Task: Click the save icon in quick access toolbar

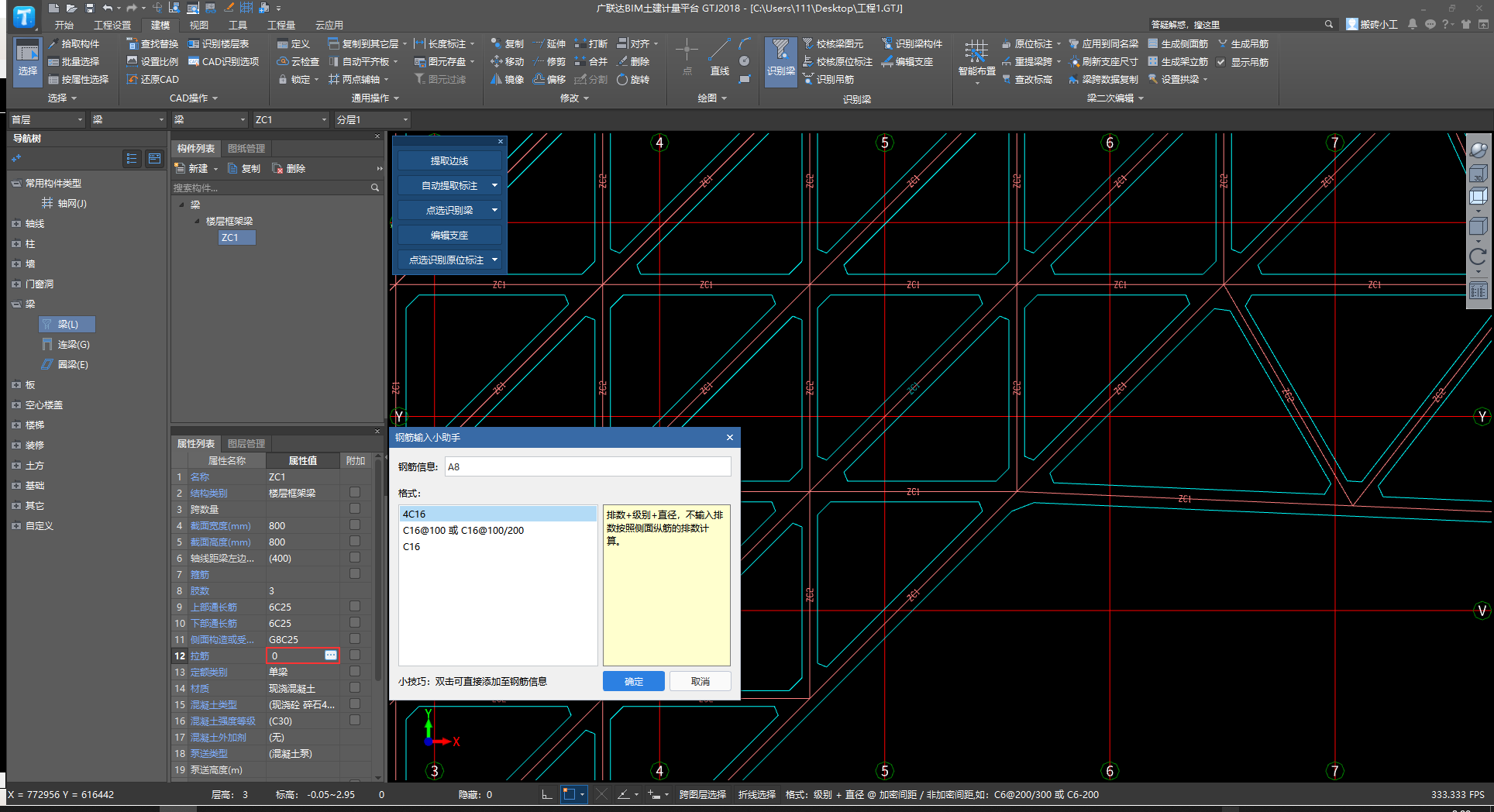Action: pyautogui.click(x=90, y=8)
